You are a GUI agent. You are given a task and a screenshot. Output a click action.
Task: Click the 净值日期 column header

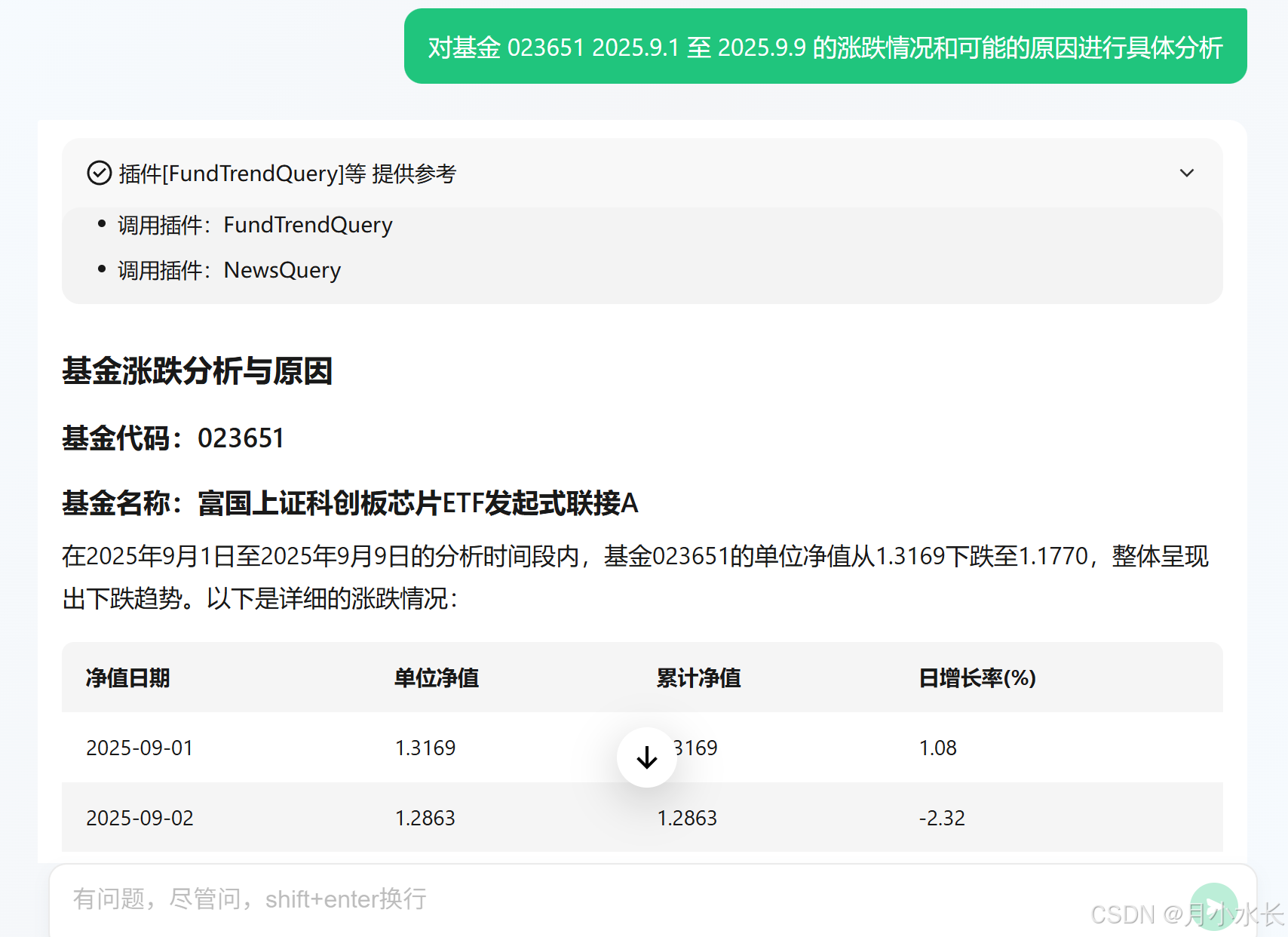[x=128, y=678]
